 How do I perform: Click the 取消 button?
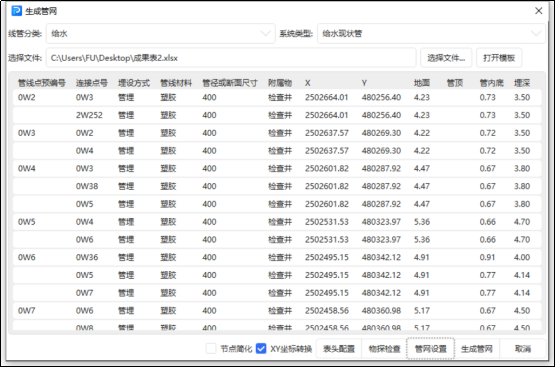pyautogui.click(x=523, y=349)
